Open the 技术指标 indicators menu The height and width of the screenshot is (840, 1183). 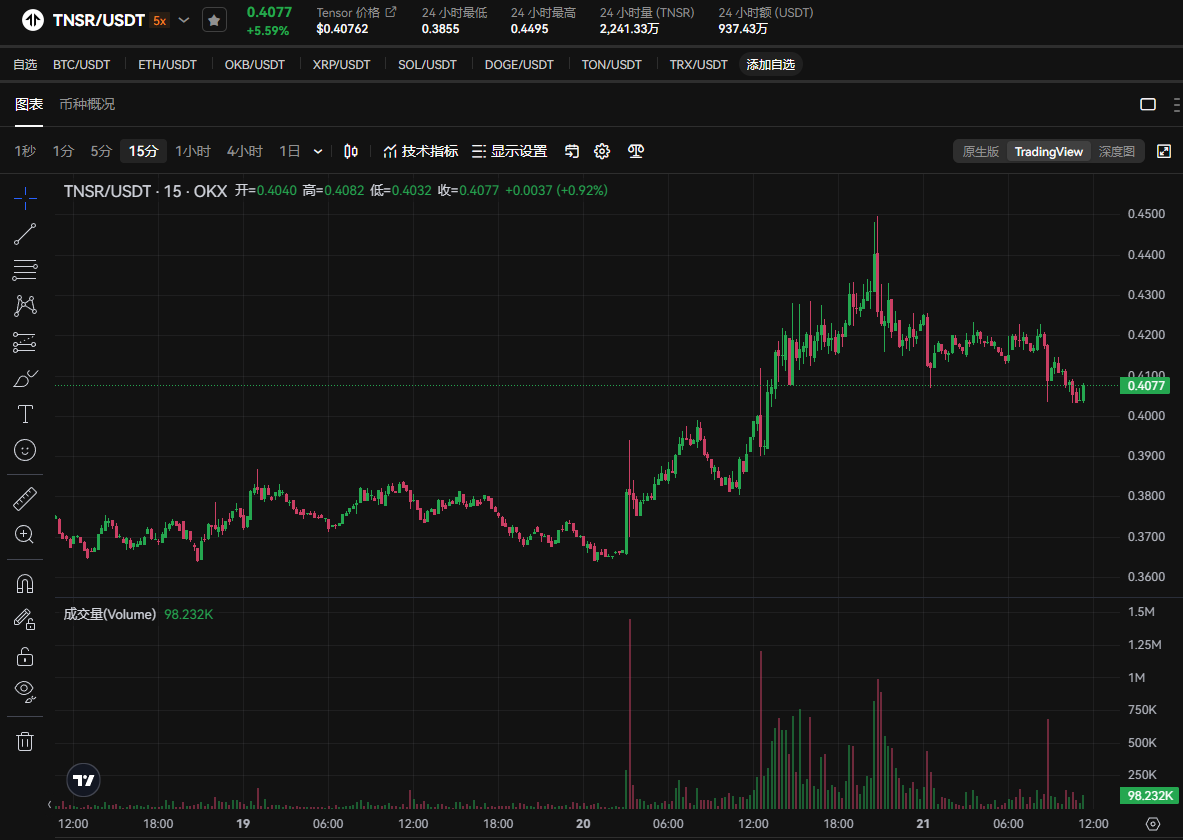[421, 151]
